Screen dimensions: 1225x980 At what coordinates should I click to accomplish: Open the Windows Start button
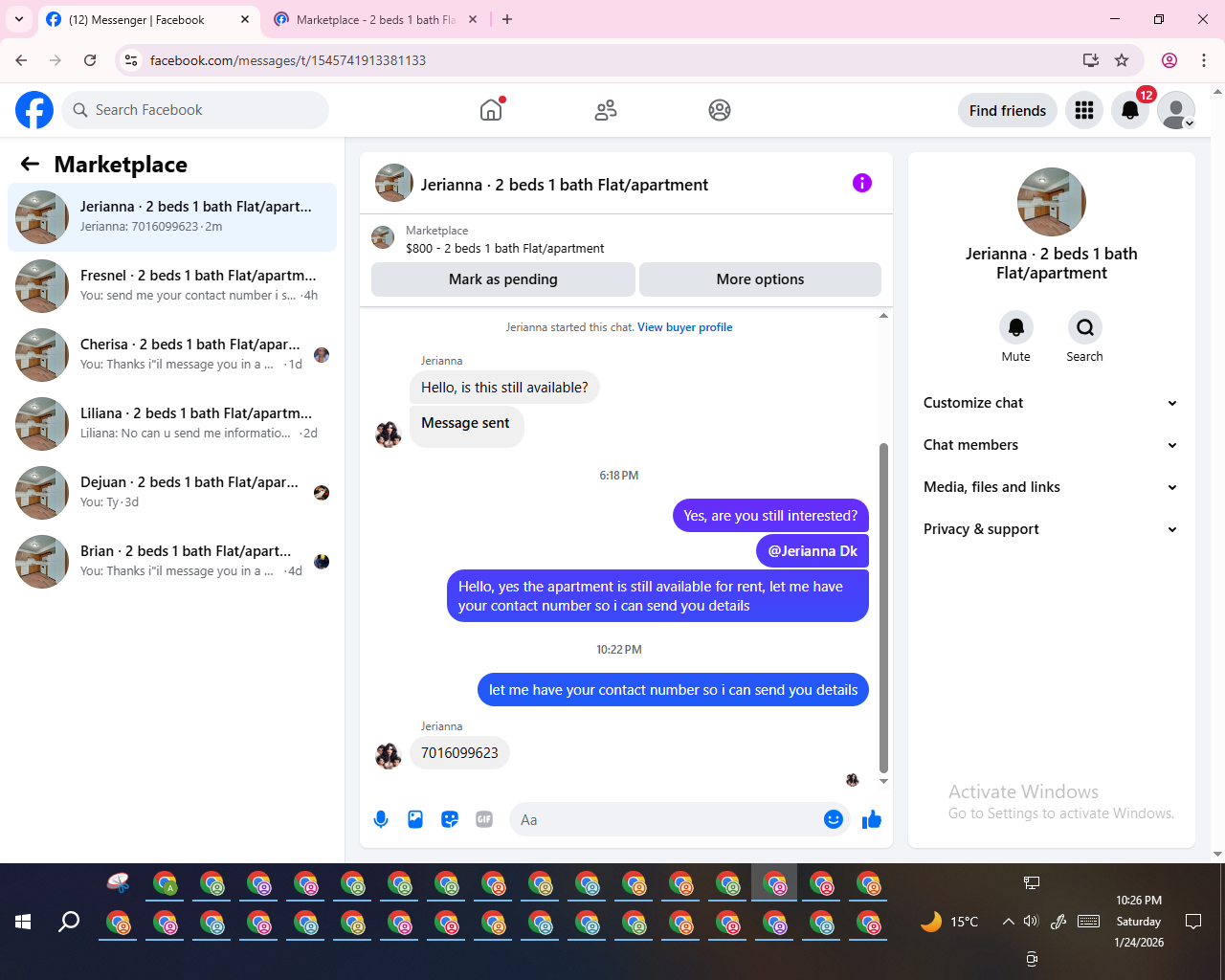(x=23, y=922)
